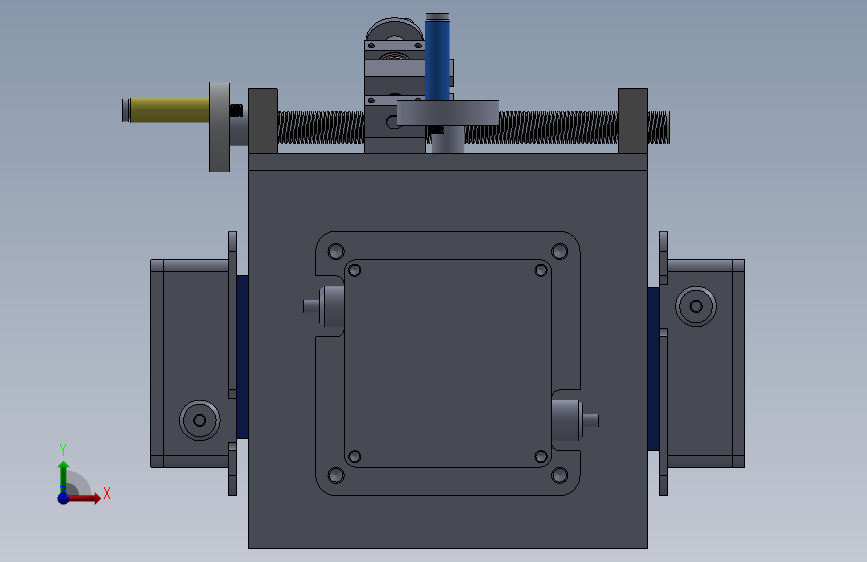Select the right bearing block on the screw
867x562 pixels.
pos(633,121)
